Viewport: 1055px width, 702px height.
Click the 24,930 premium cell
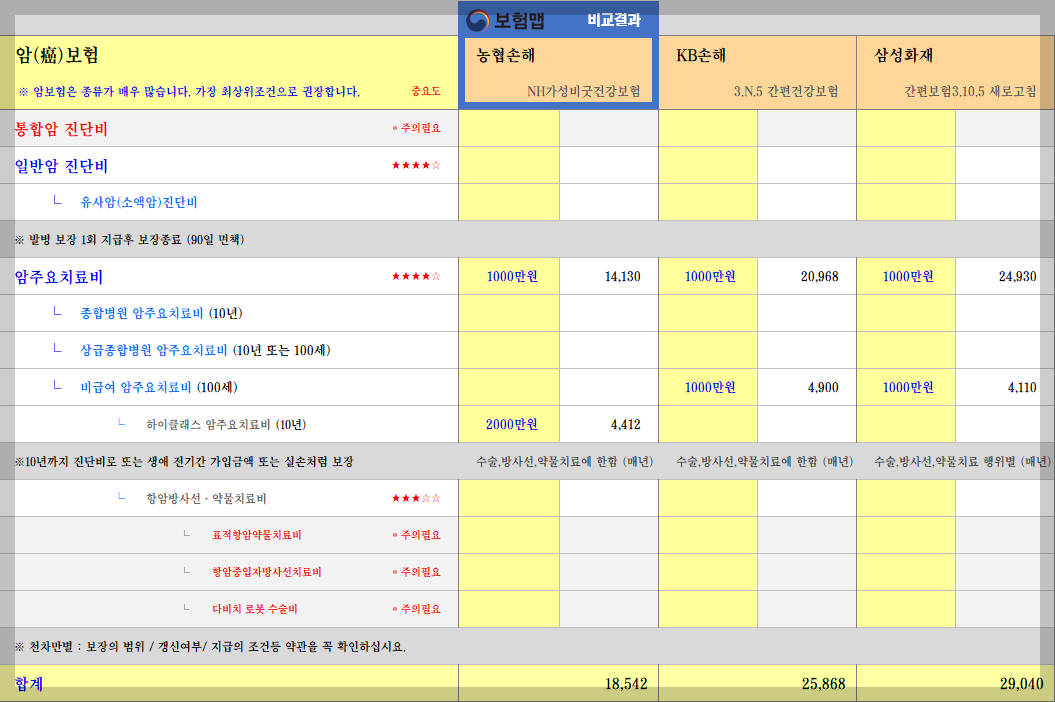(1005, 276)
